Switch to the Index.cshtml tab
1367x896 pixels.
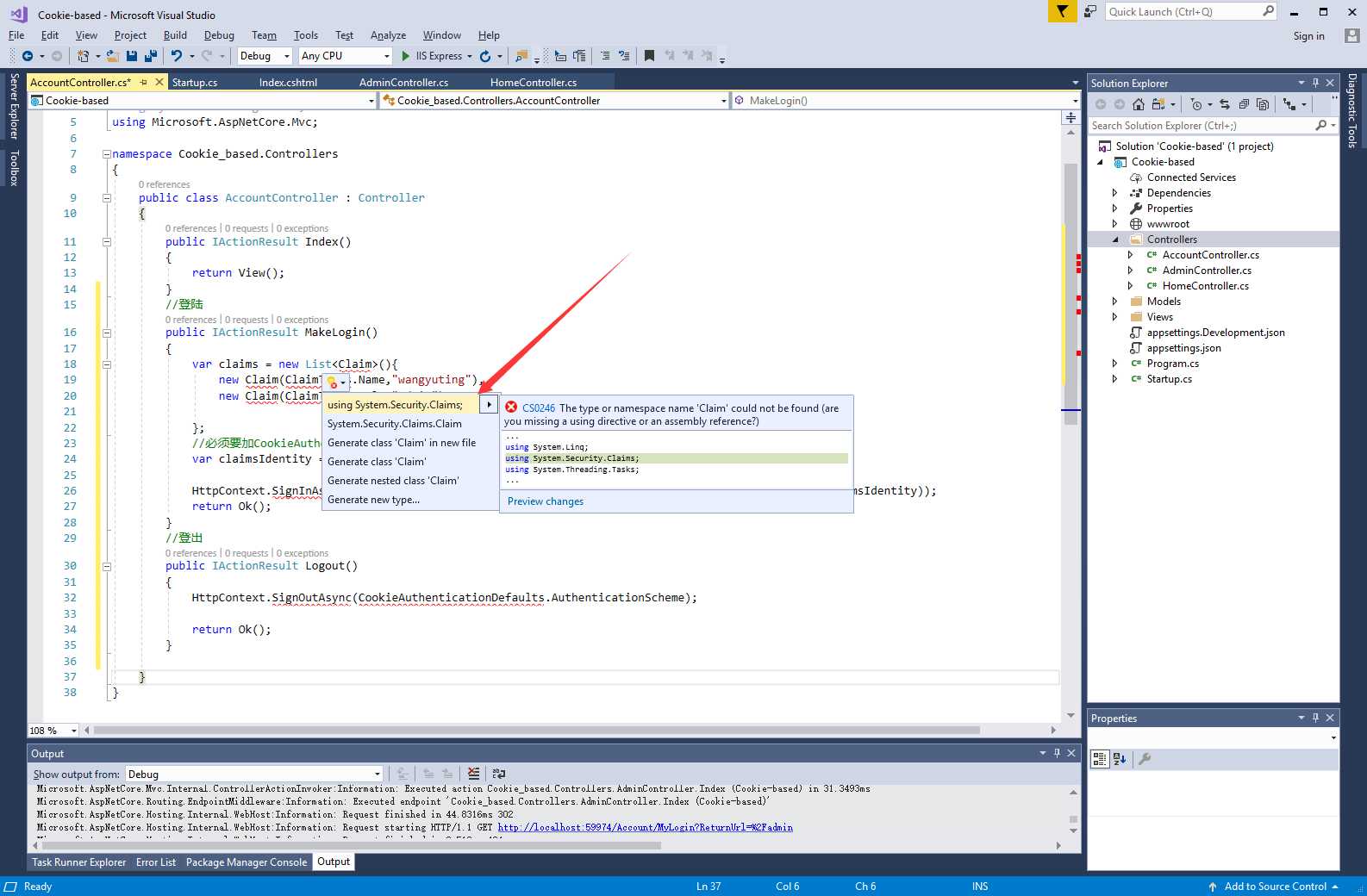[x=288, y=83]
